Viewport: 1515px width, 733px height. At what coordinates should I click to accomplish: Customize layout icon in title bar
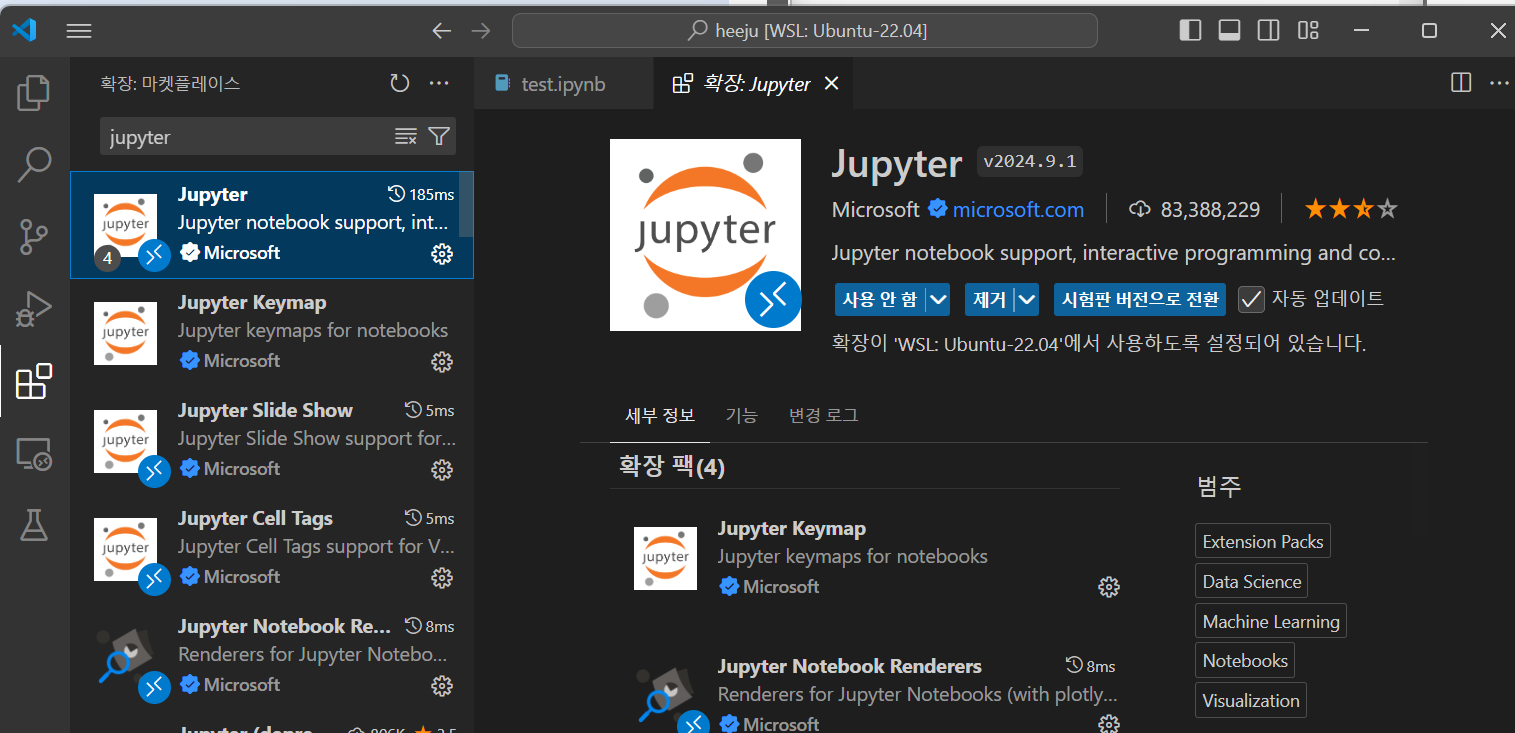tap(1307, 31)
